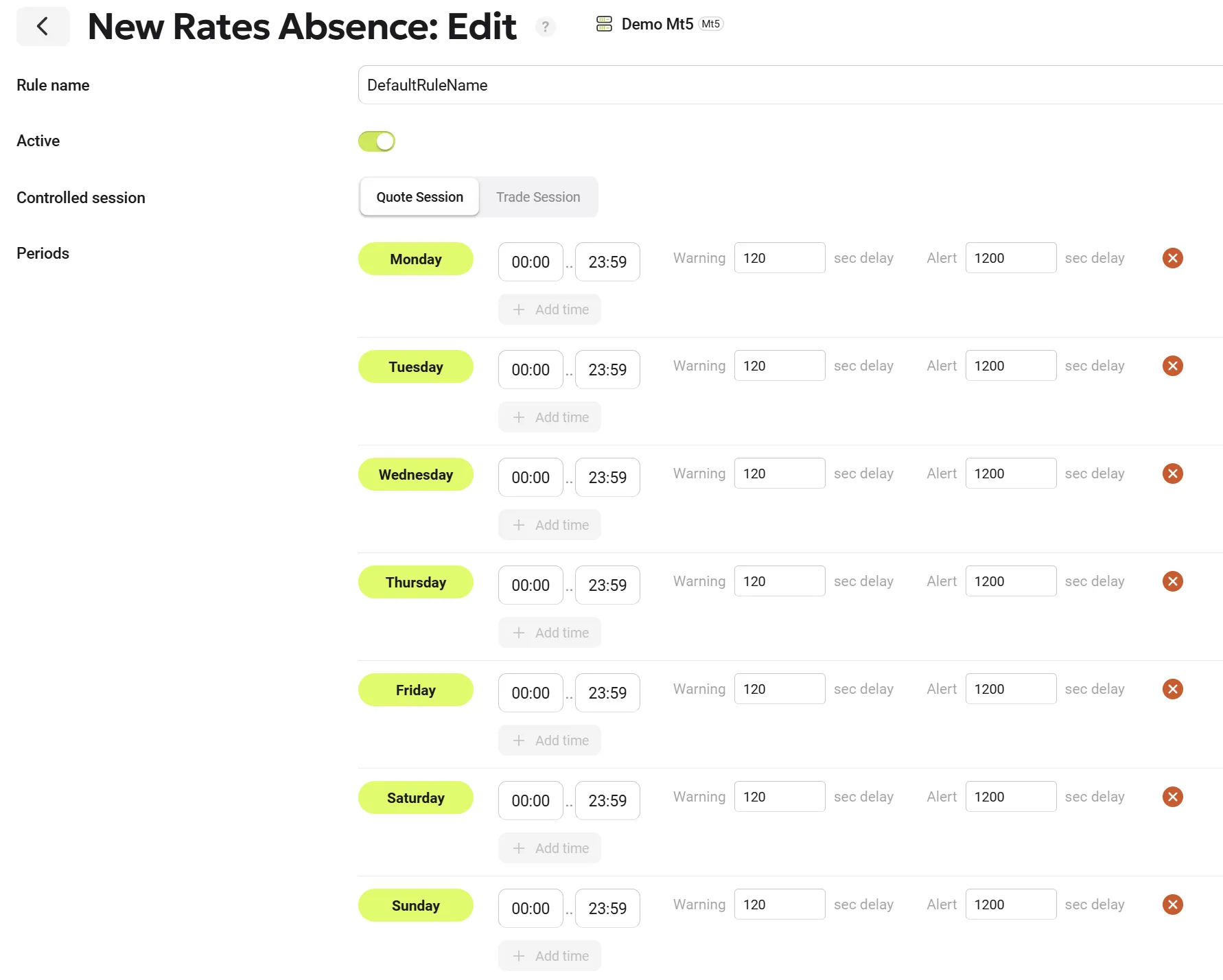Toggle the Saturday day button

click(415, 798)
